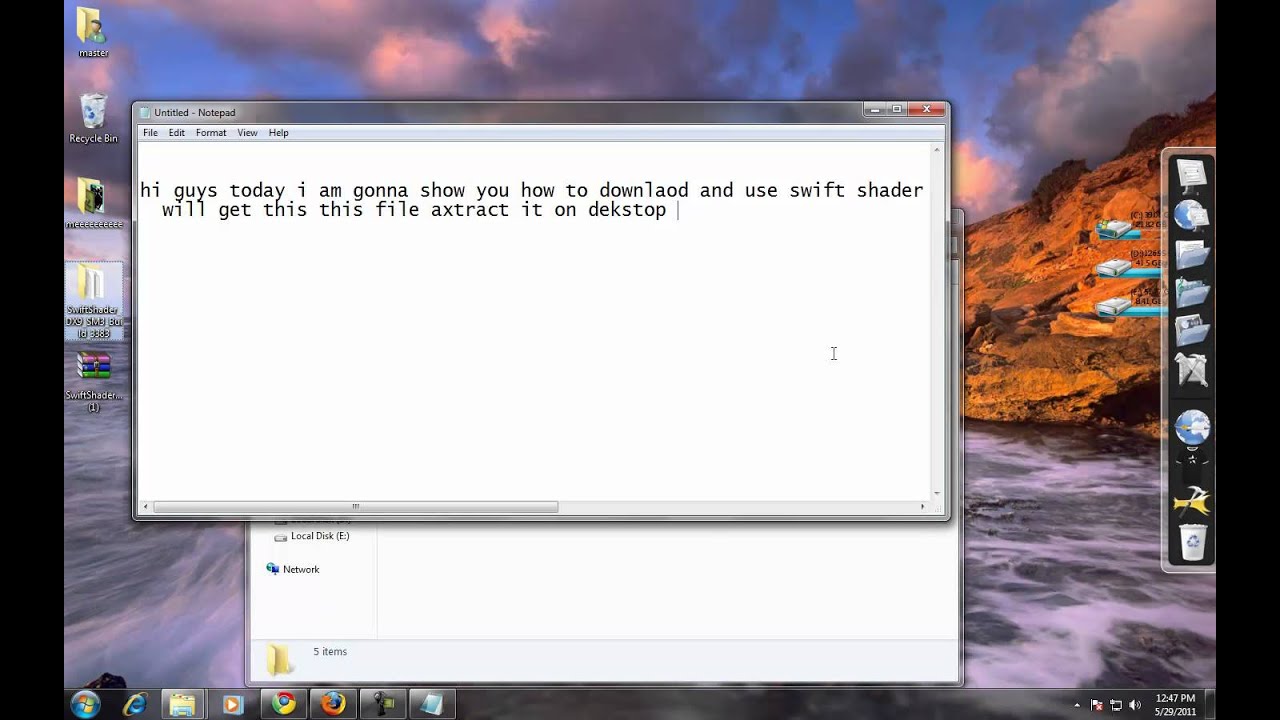The image size is (1280, 720).
Task: Open the Help menu in Notepad
Action: tap(278, 132)
